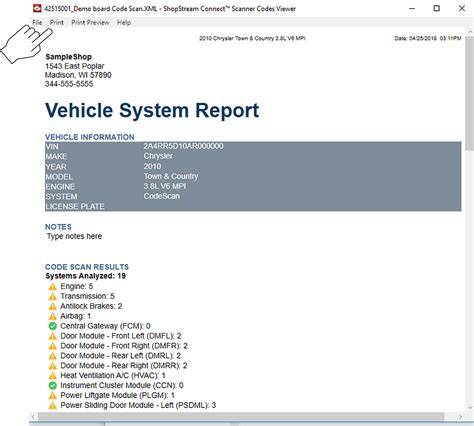Click the warning icon beside Airbag: 1
Viewport: 474px width, 426px height.
click(x=53, y=316)
